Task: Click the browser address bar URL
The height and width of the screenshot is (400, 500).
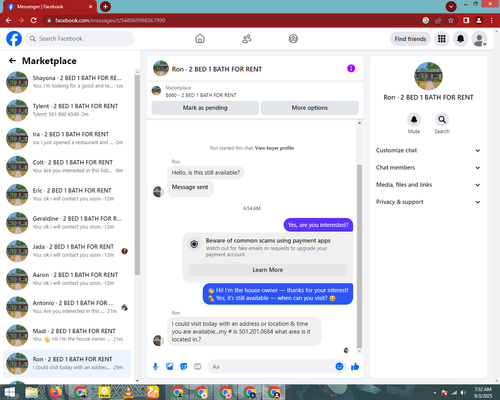Action: click(110, 20)
